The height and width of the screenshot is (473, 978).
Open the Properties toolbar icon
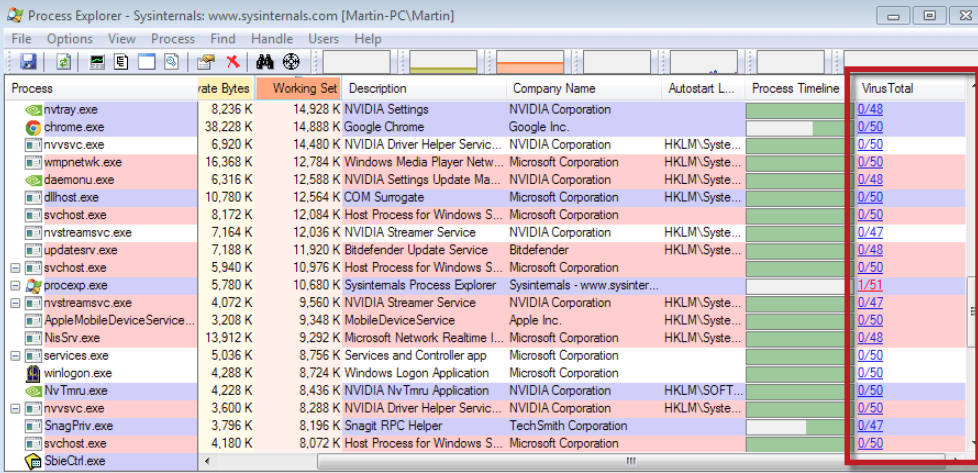[x=206, y=61]
